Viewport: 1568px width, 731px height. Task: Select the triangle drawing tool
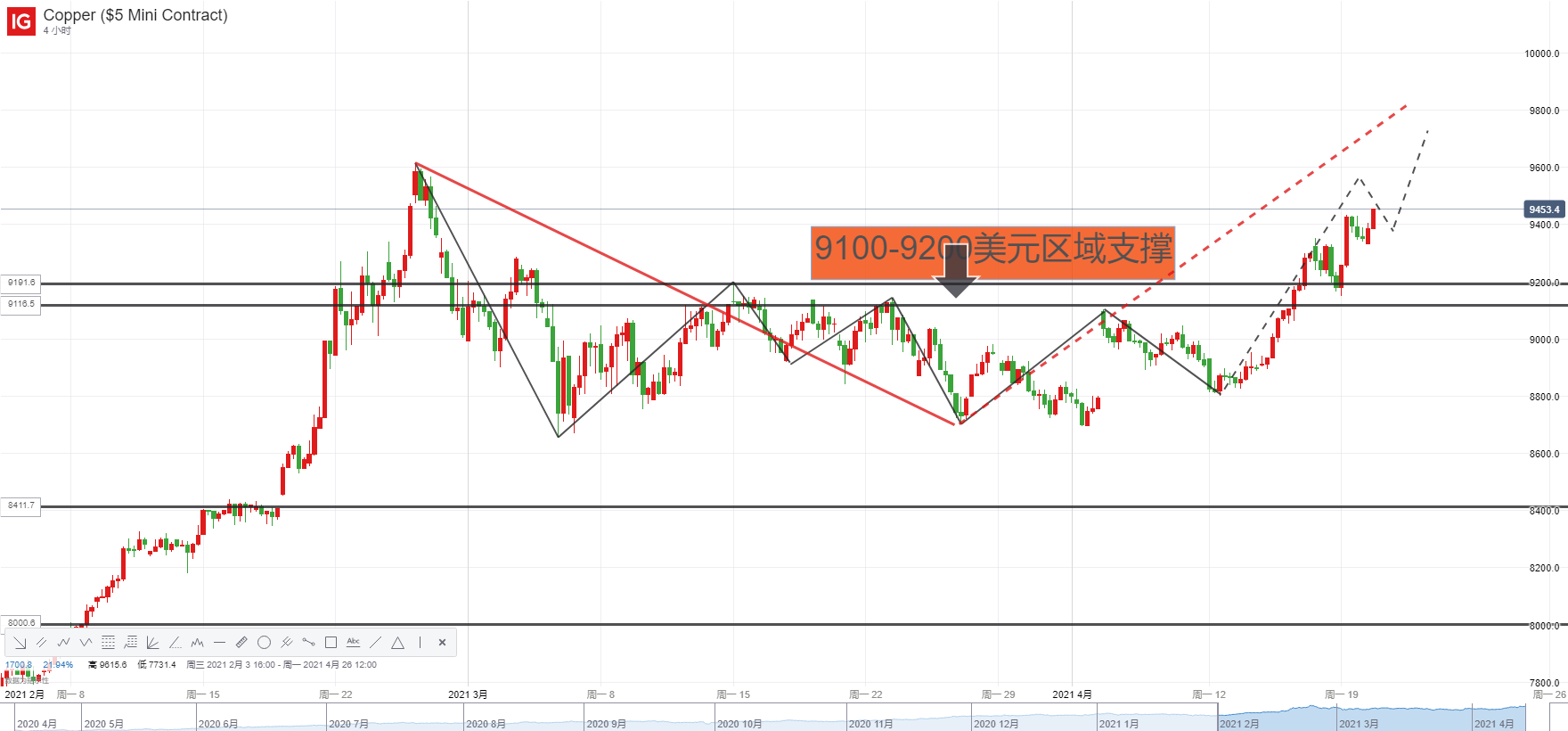[397, 643]
